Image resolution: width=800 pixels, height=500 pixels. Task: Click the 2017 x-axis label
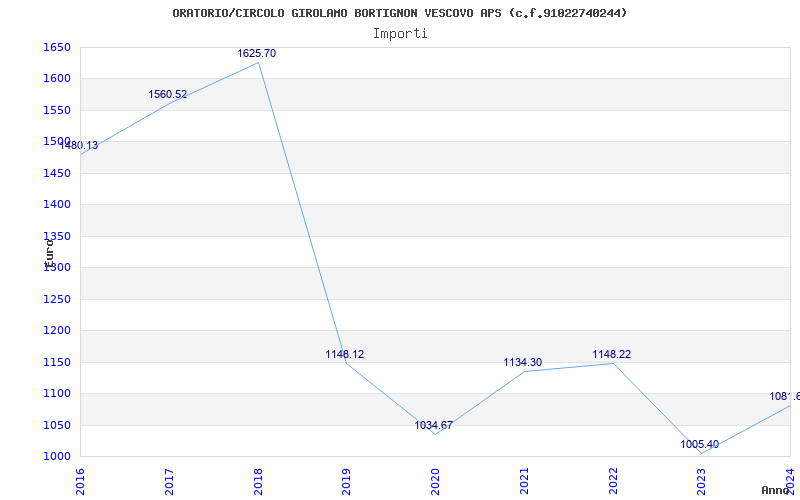tap(169, 481)
